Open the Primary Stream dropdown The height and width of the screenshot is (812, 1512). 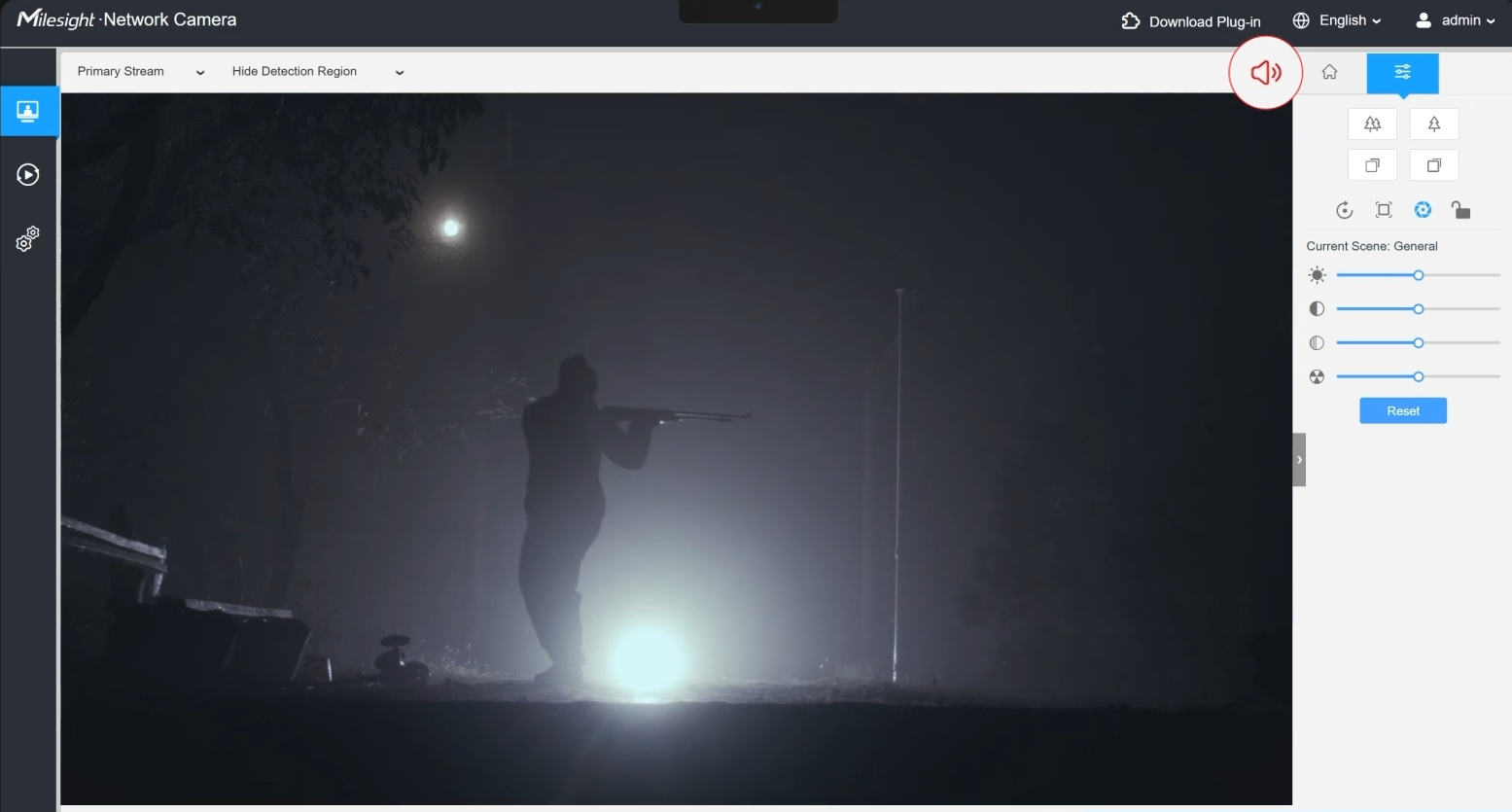[141, 72]
